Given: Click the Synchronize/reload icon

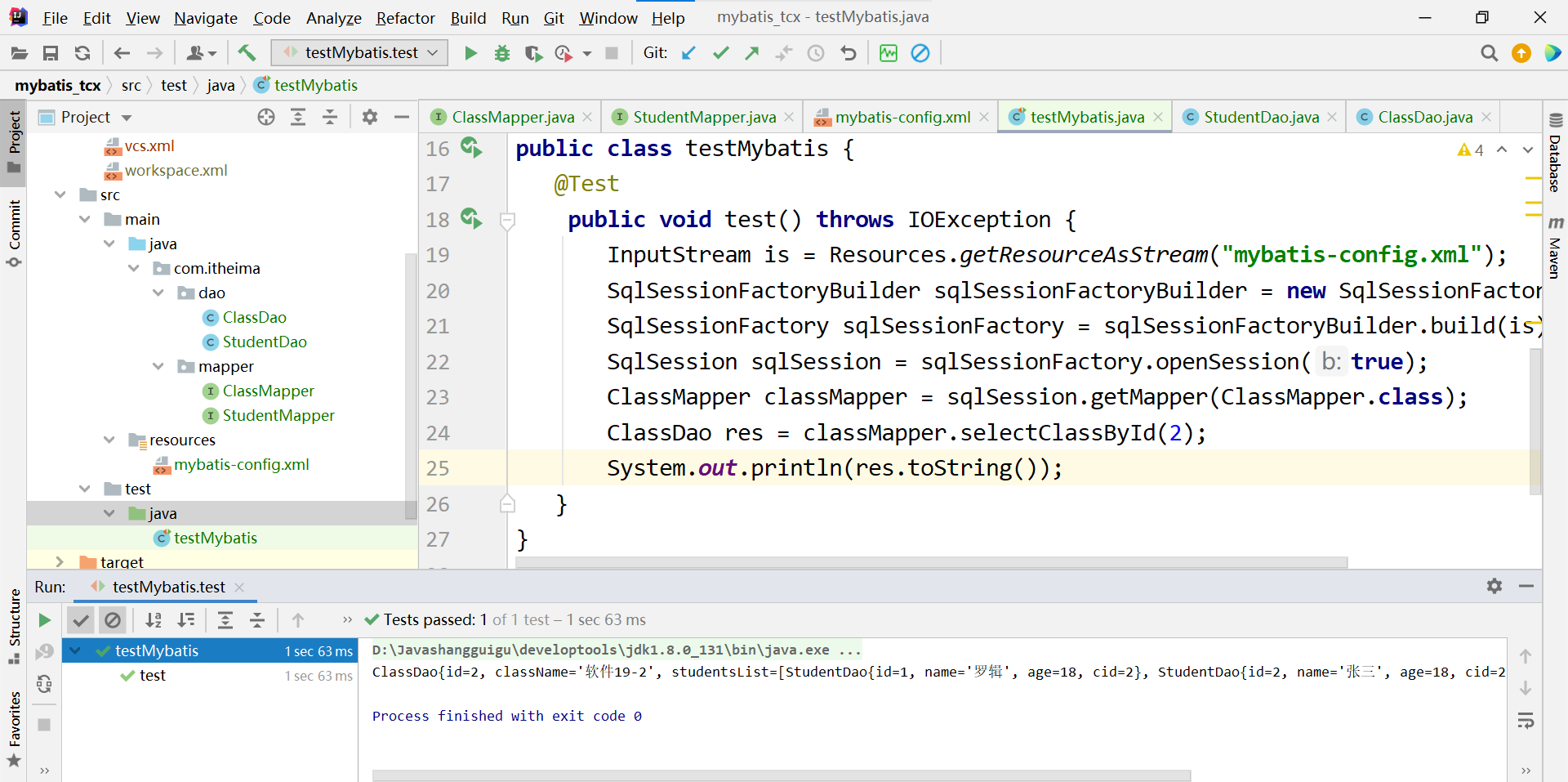Looking at the screenshot, I should (x=82, y=53).
